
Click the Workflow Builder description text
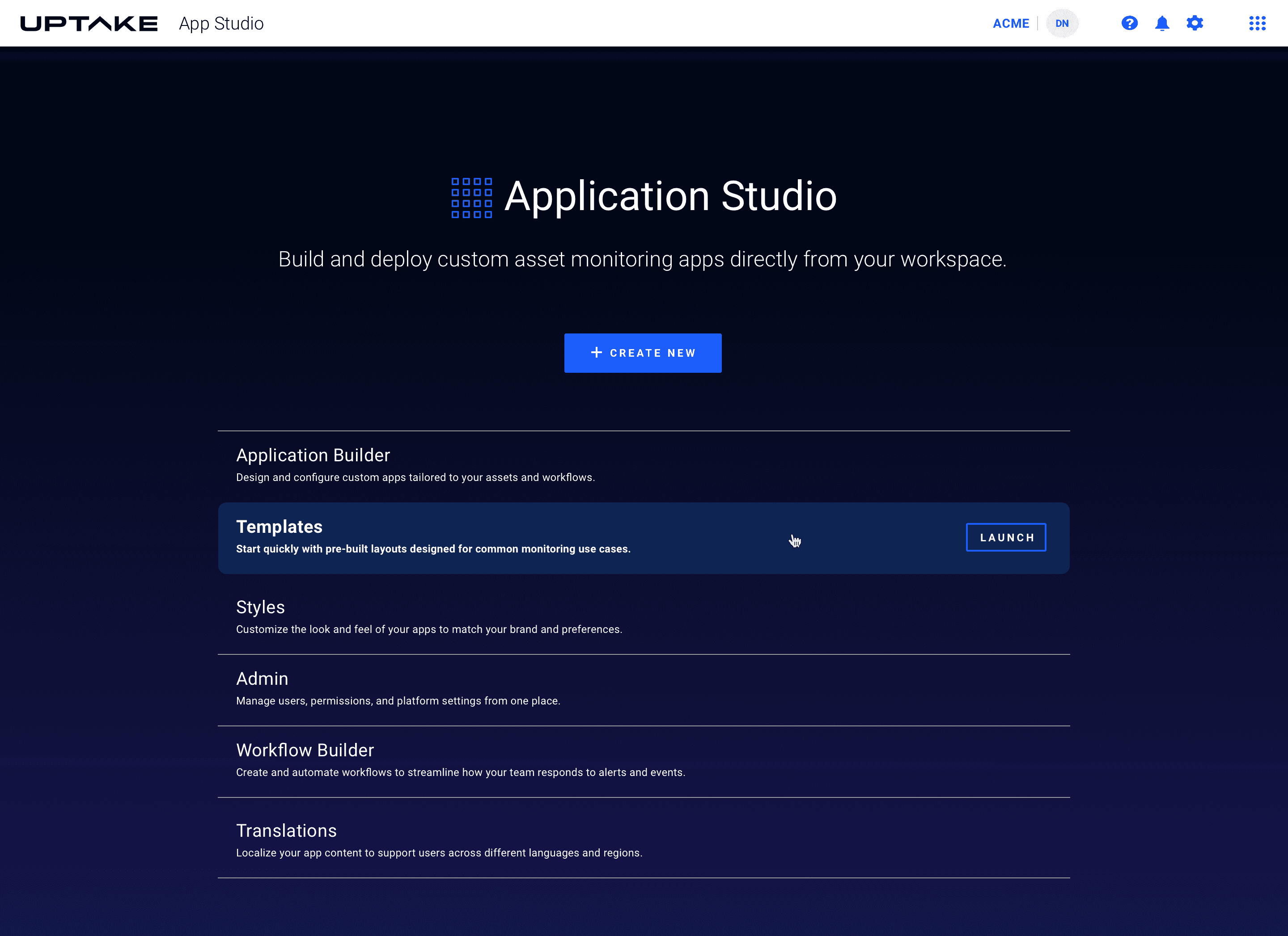(x=460, y=772)
